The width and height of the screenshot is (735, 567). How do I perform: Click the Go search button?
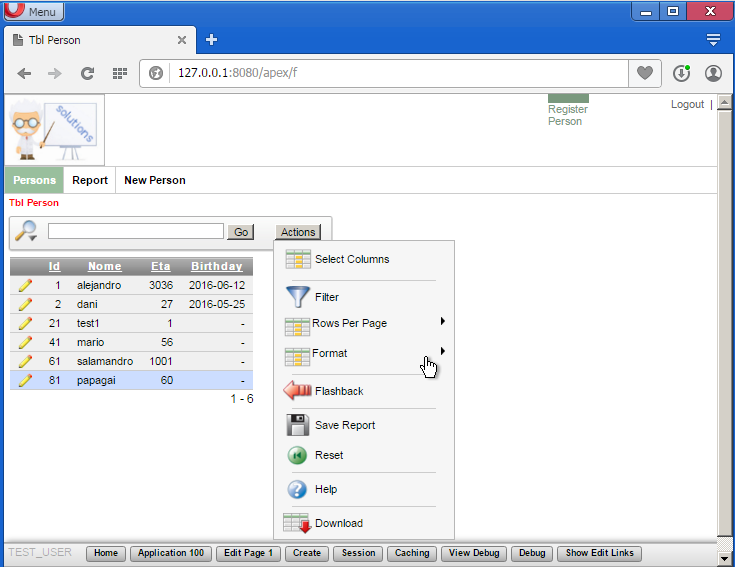241,232
